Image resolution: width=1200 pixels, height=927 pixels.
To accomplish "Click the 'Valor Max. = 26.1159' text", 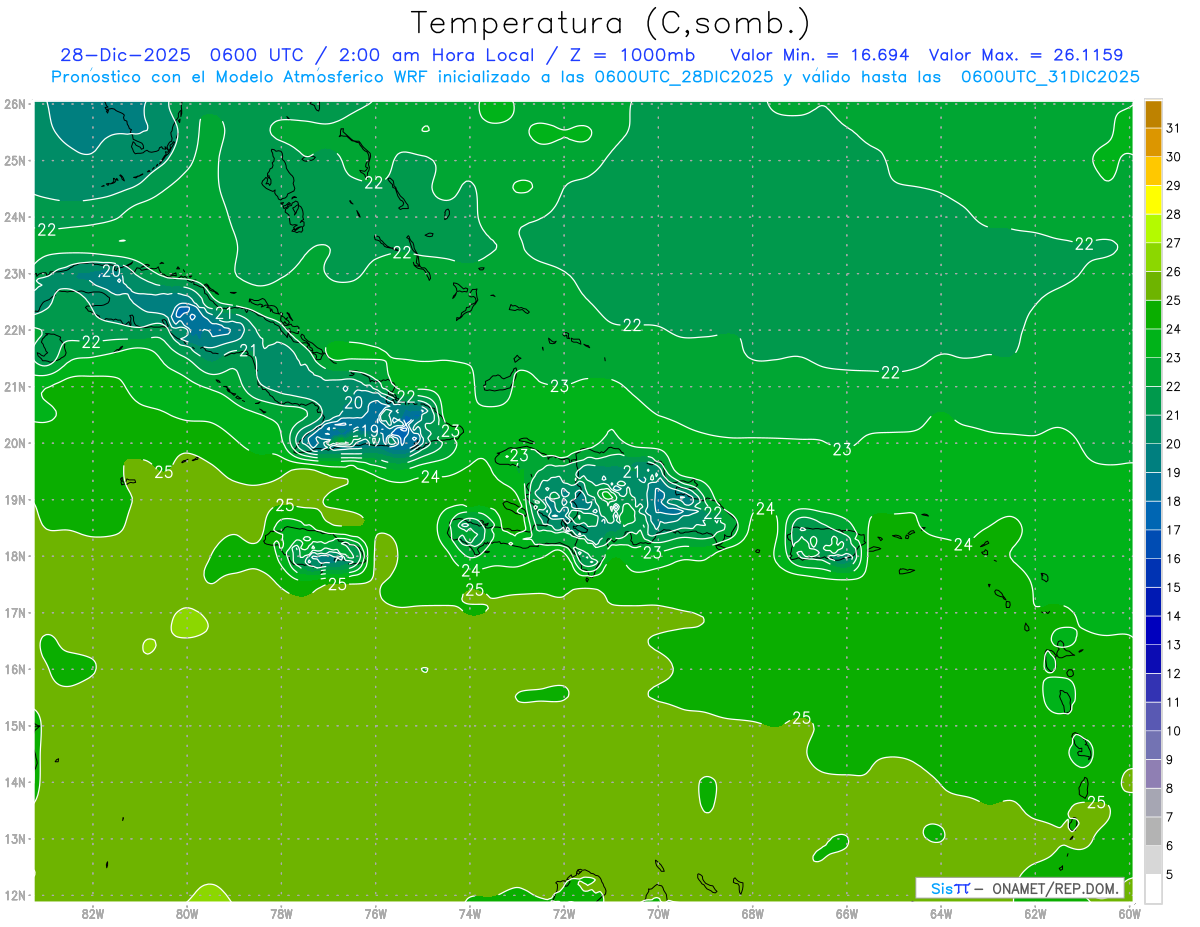I will 1026,55.
